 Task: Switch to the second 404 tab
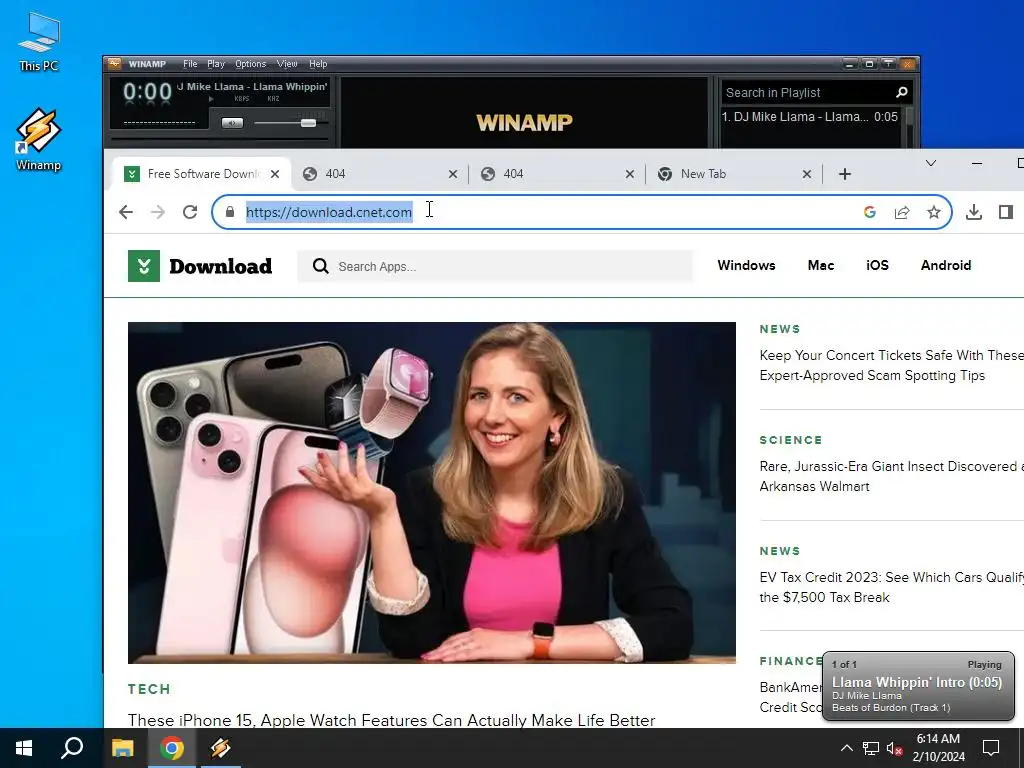(556, 174)
